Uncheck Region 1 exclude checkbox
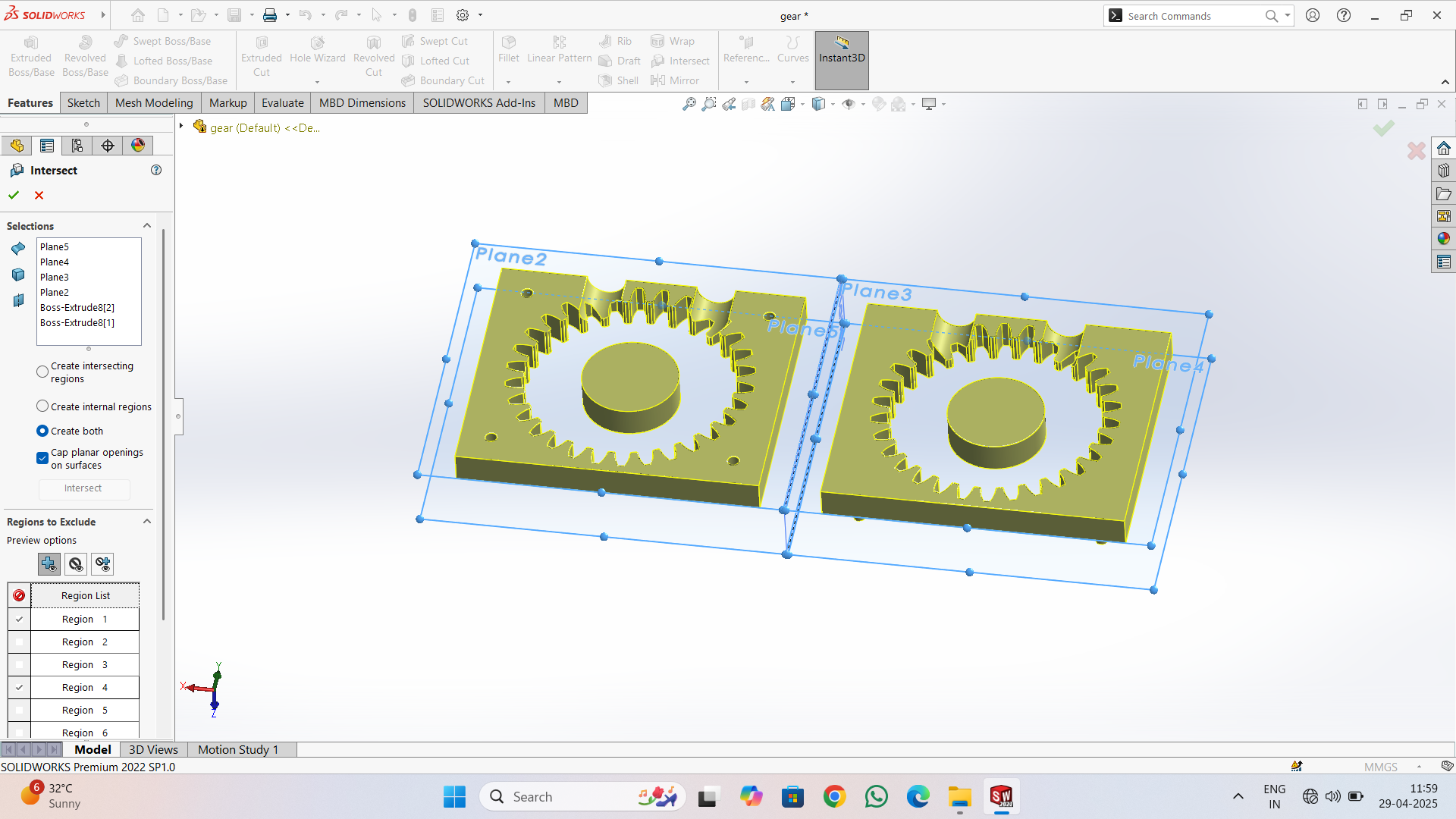The height and width of the screenshot is (819, 1456). point(19,619)
